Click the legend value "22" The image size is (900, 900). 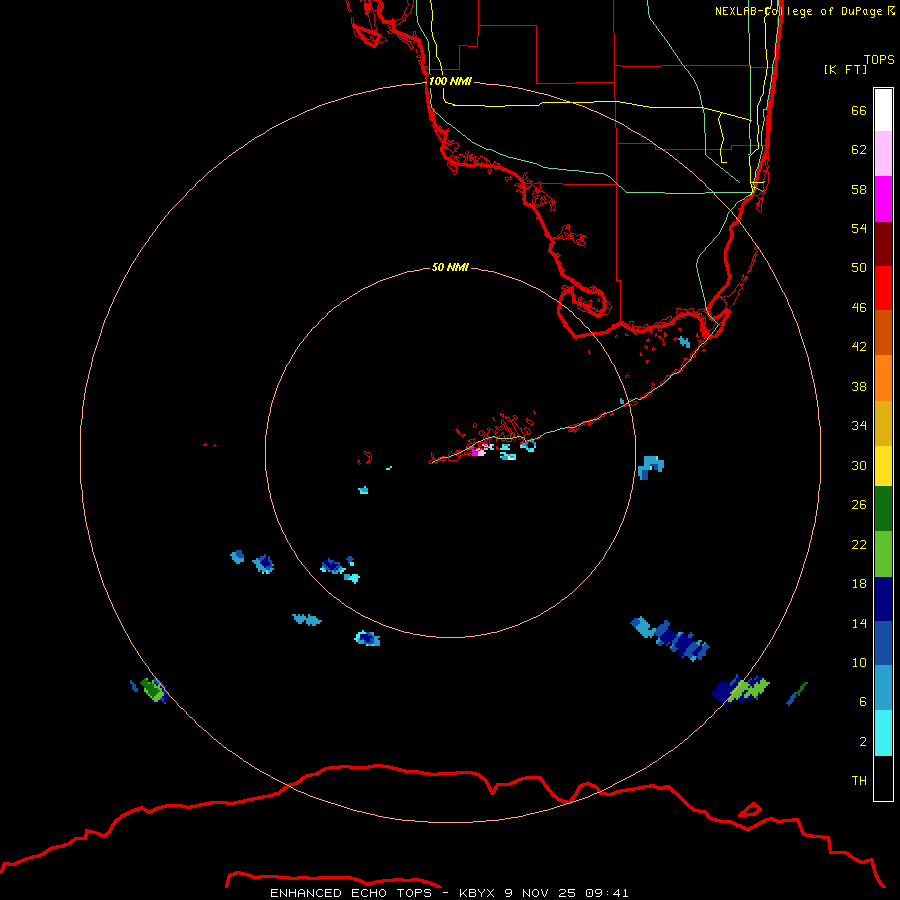[859, 544]
